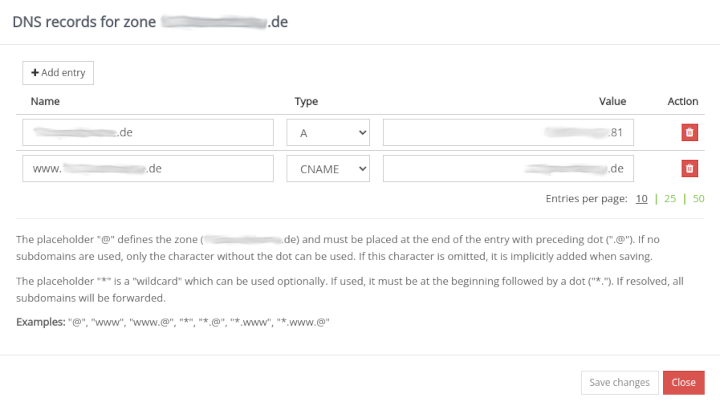Viewport: 720px width, 410px height.
Task: Focus the Name field of the A record
Action: (x=148, y=133)
